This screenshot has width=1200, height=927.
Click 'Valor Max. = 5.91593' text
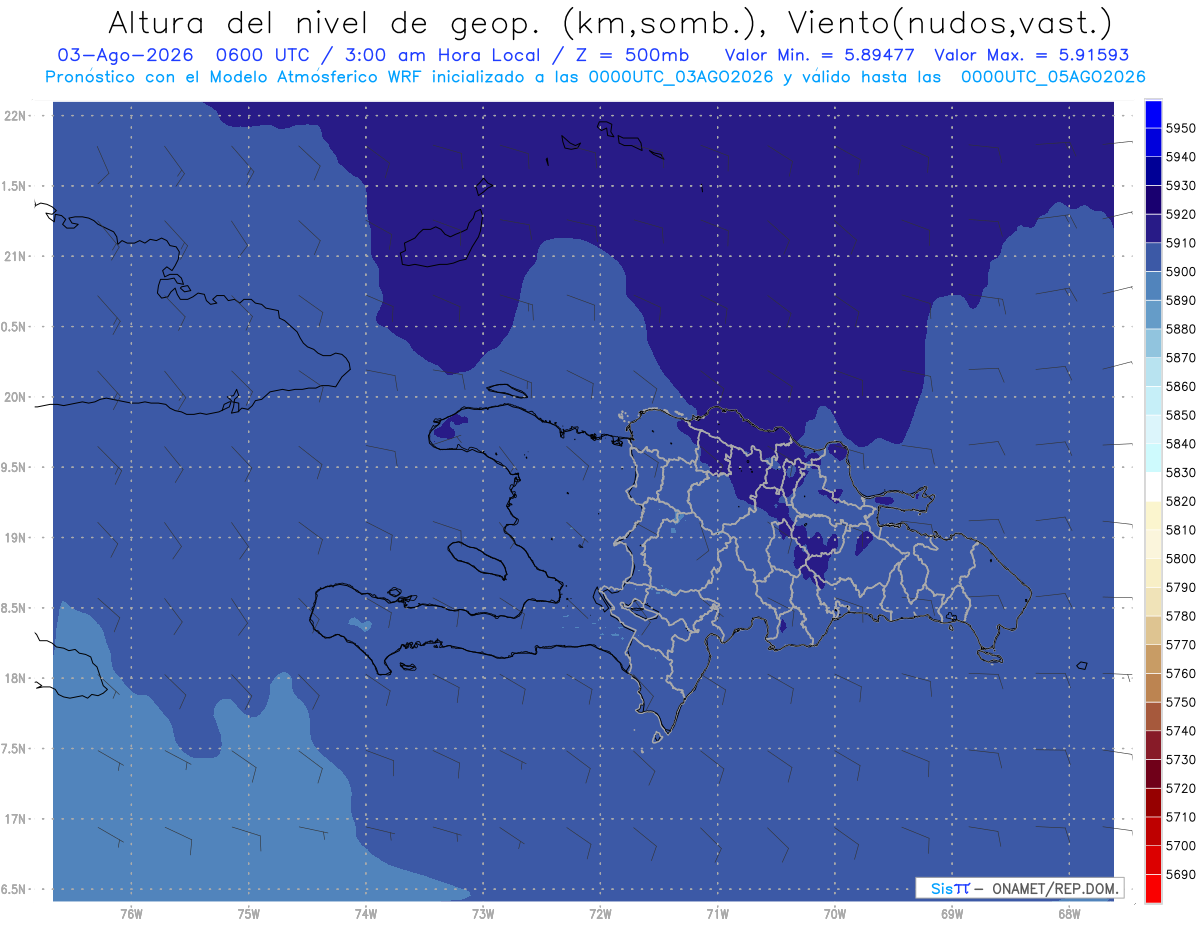1032,55
